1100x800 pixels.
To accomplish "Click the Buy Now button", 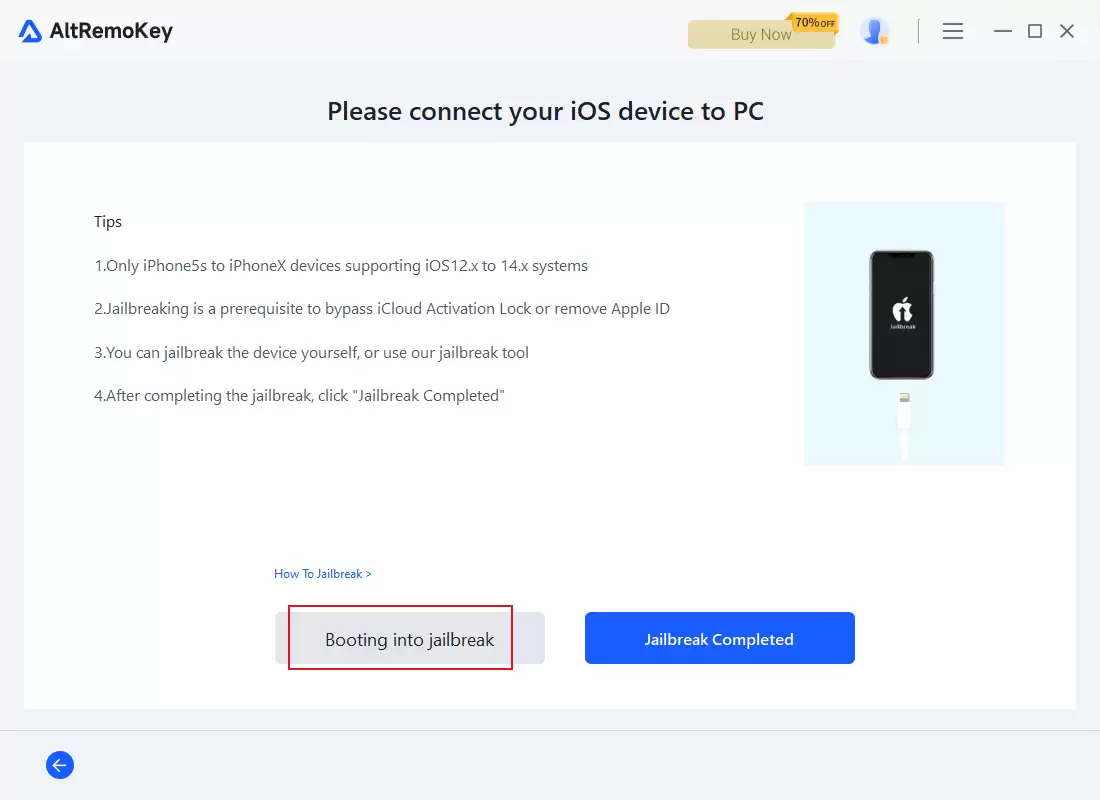I will pyautogui.click(x=761, y=34).
